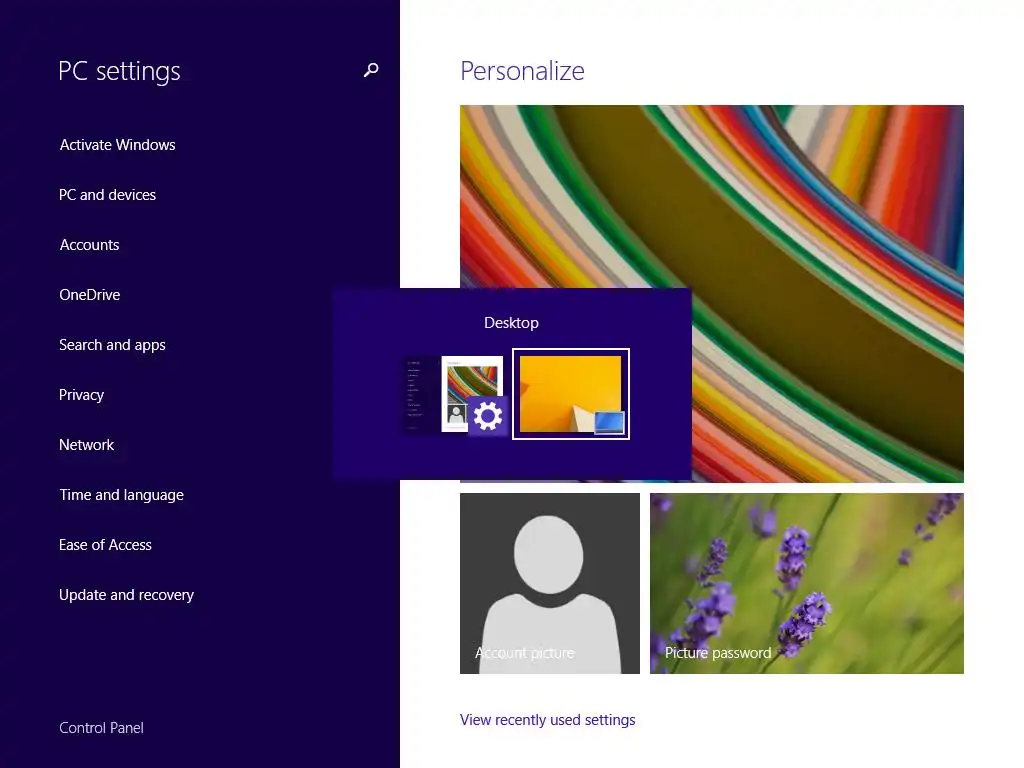1024x768 pixels.
Task: Click the search magnifier icon in PC settings
Action: point(371,70)
